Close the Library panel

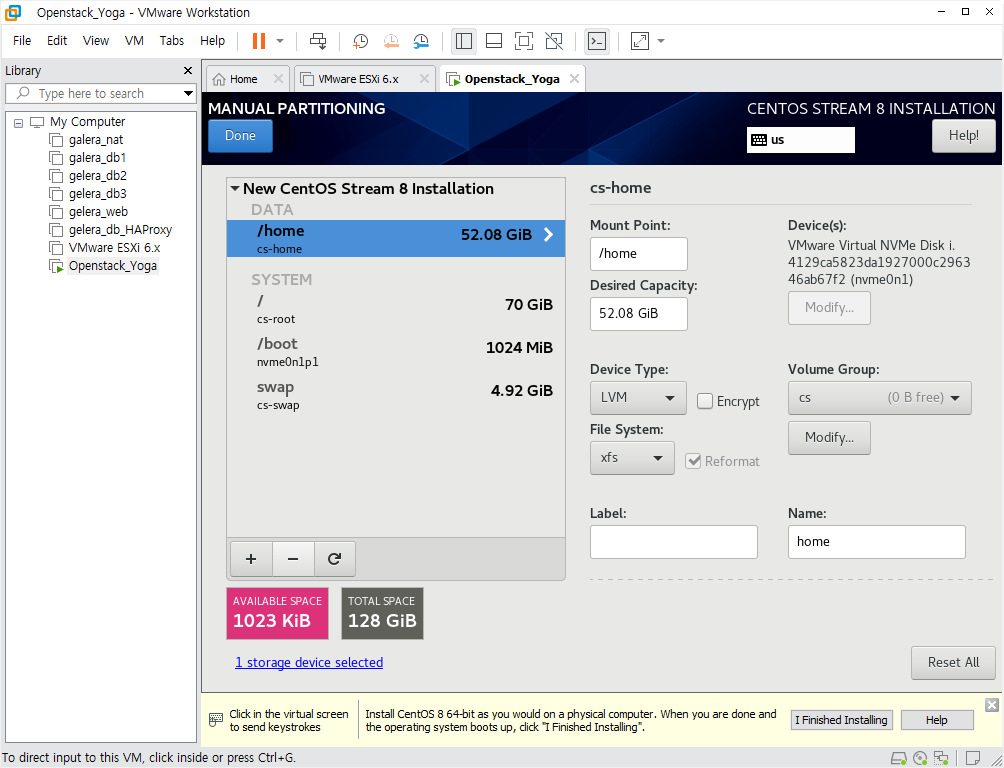pyautogui.click(x=188, y=70)
